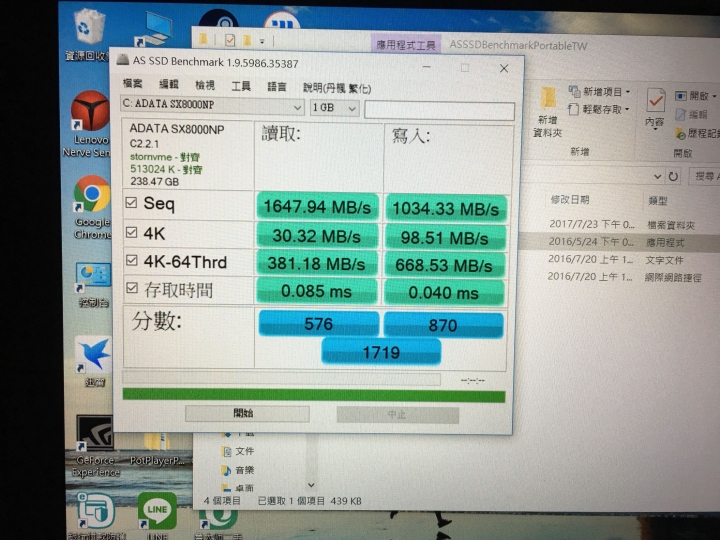720x540 pixels.
Task: Click navigation pane scroll down arrow
Action: click(x=311, y=485)
